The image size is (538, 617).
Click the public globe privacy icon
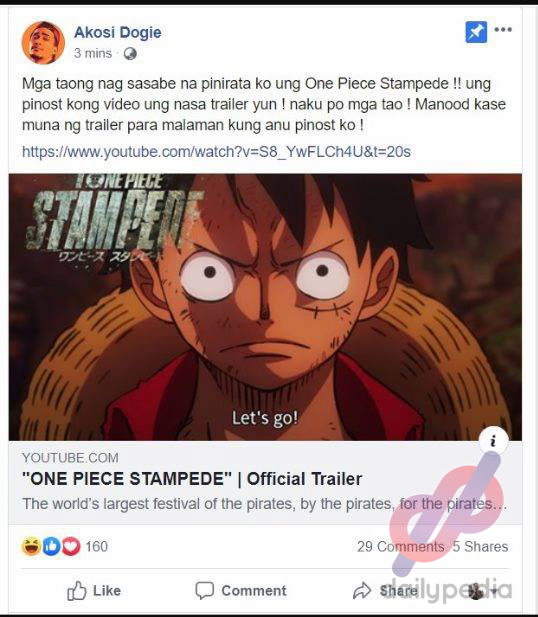pos(130,54)
